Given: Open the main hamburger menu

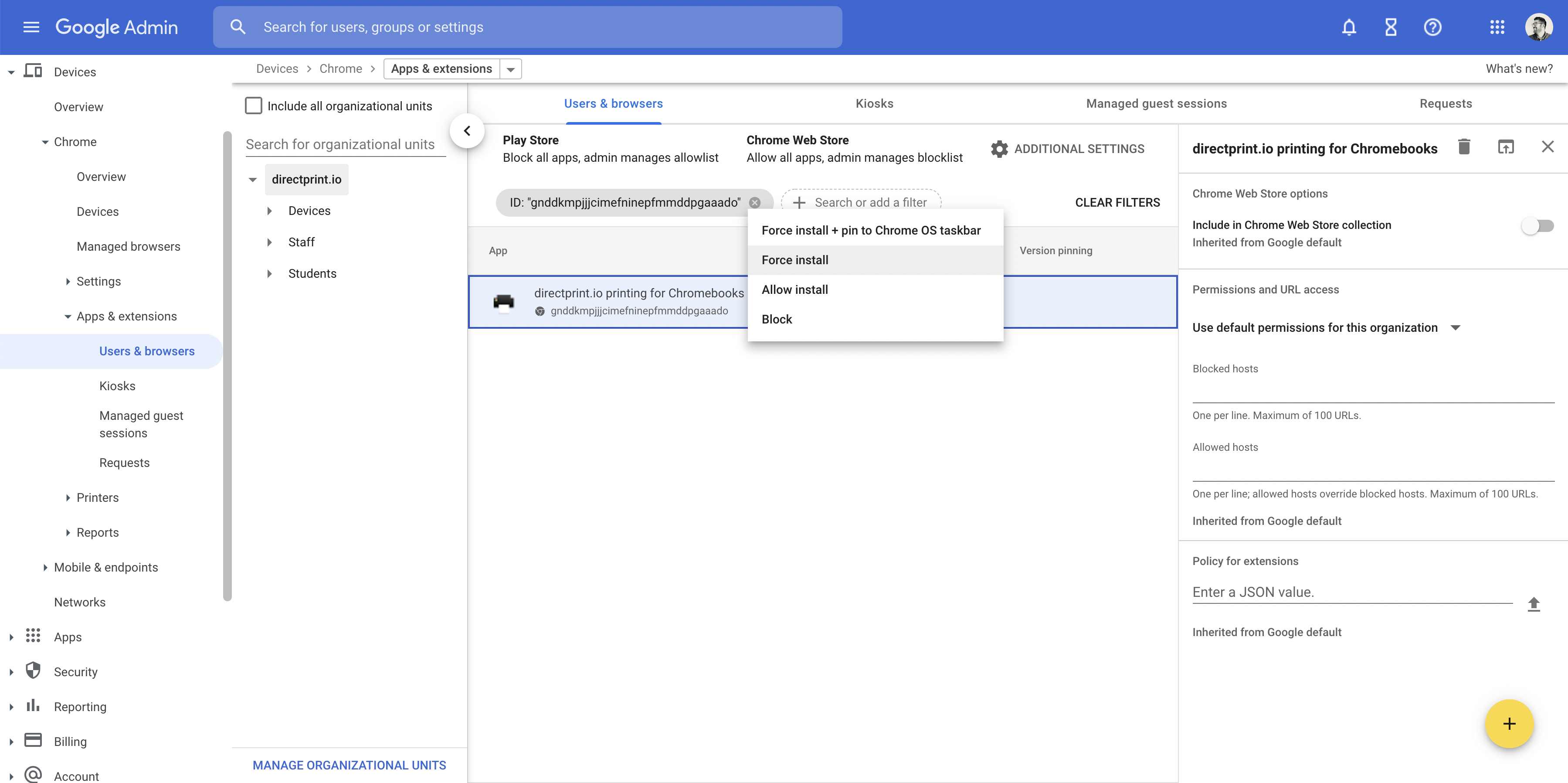Looking at the screenshot, I should pos(31,27).
